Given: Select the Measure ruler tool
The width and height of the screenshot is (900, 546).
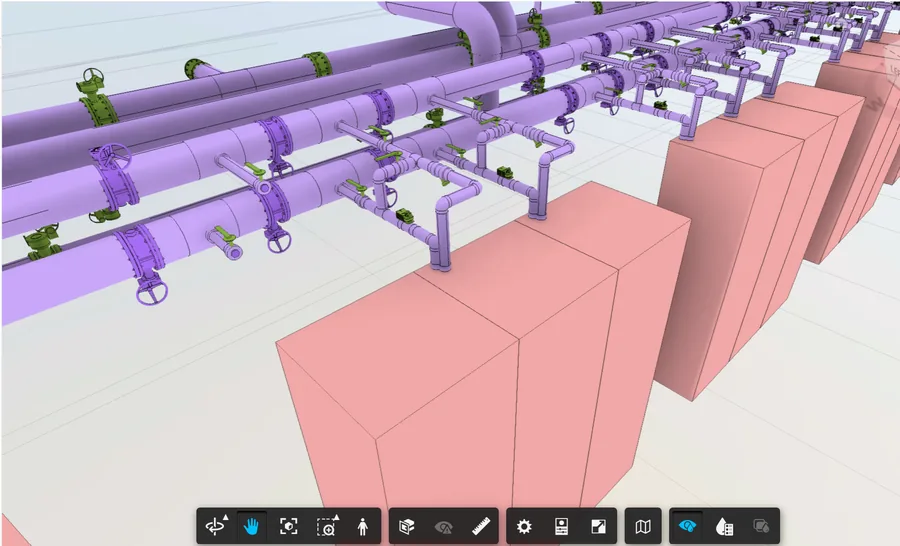Looking at the screenshot, I should 481,526.
